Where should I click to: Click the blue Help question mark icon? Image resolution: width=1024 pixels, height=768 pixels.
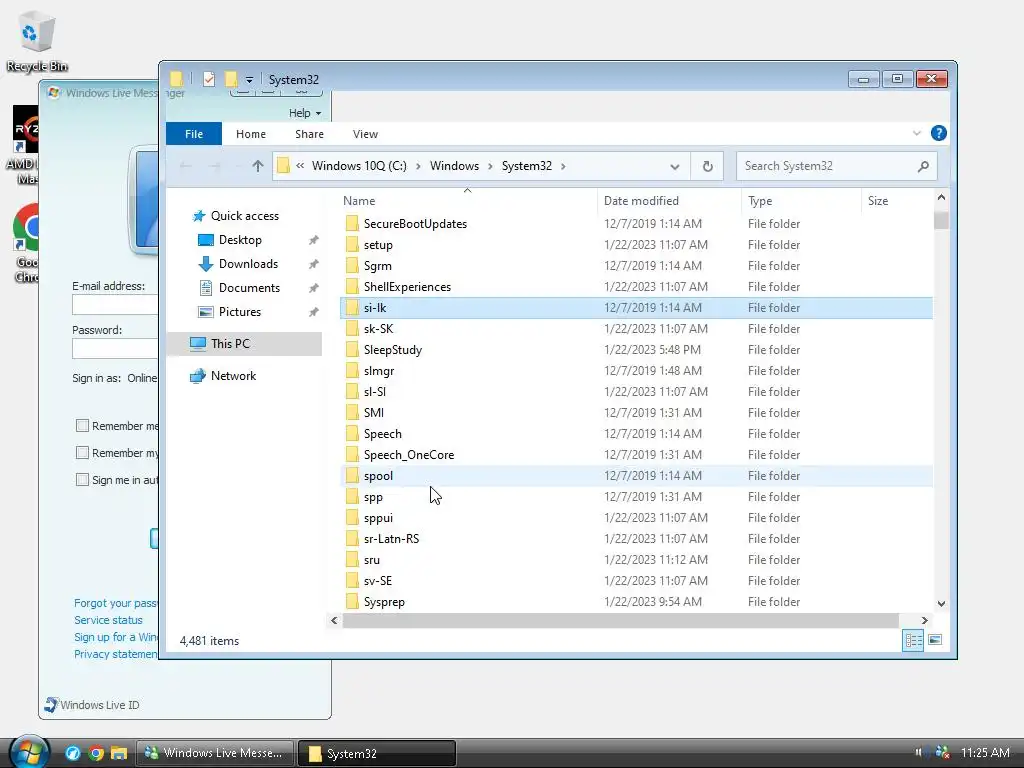(x=938, y=133)
